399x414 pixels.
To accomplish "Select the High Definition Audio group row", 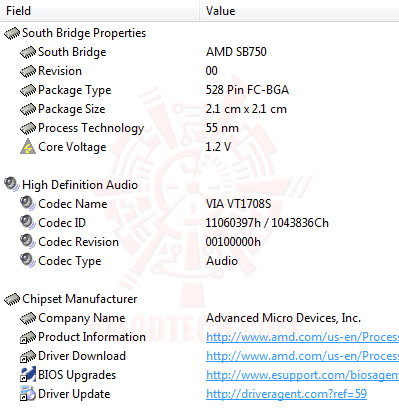I will coord(80,185).
